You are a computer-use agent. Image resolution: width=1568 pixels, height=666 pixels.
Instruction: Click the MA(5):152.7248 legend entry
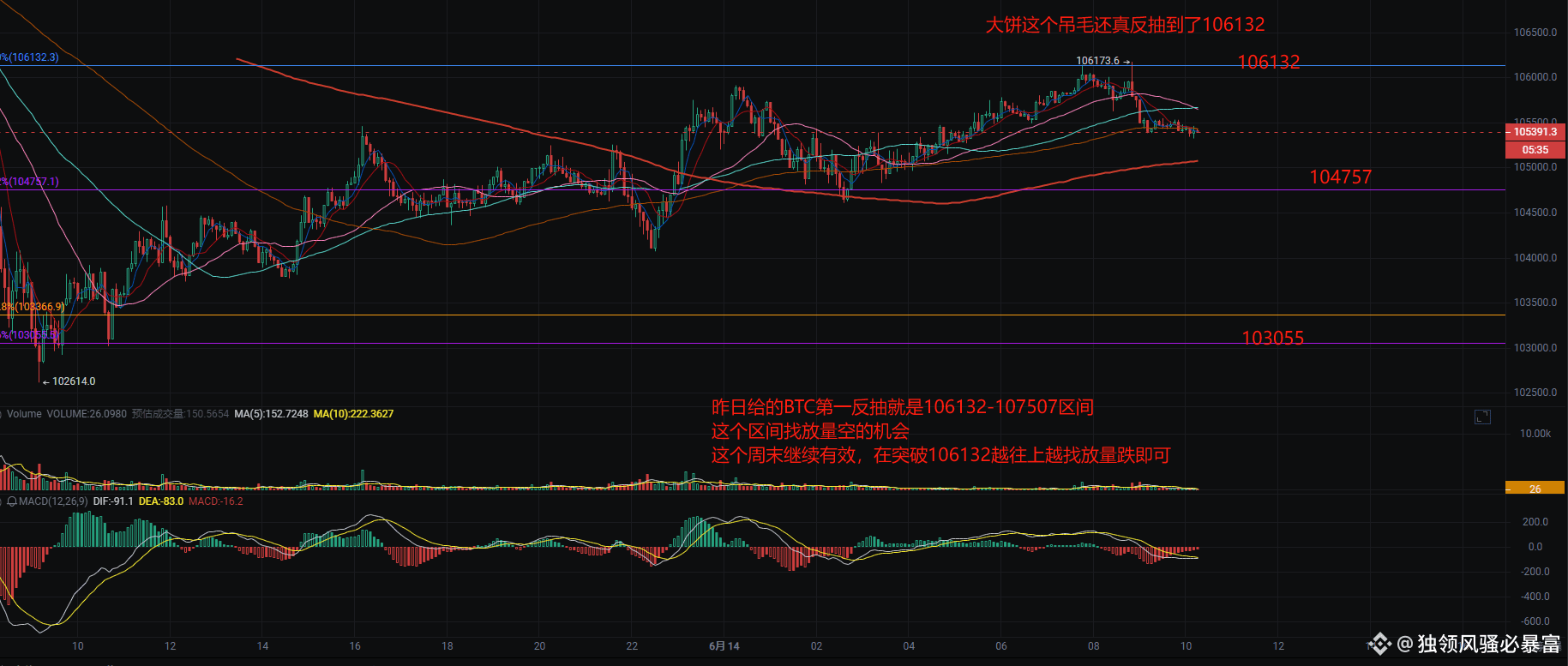tap(271, 414)
